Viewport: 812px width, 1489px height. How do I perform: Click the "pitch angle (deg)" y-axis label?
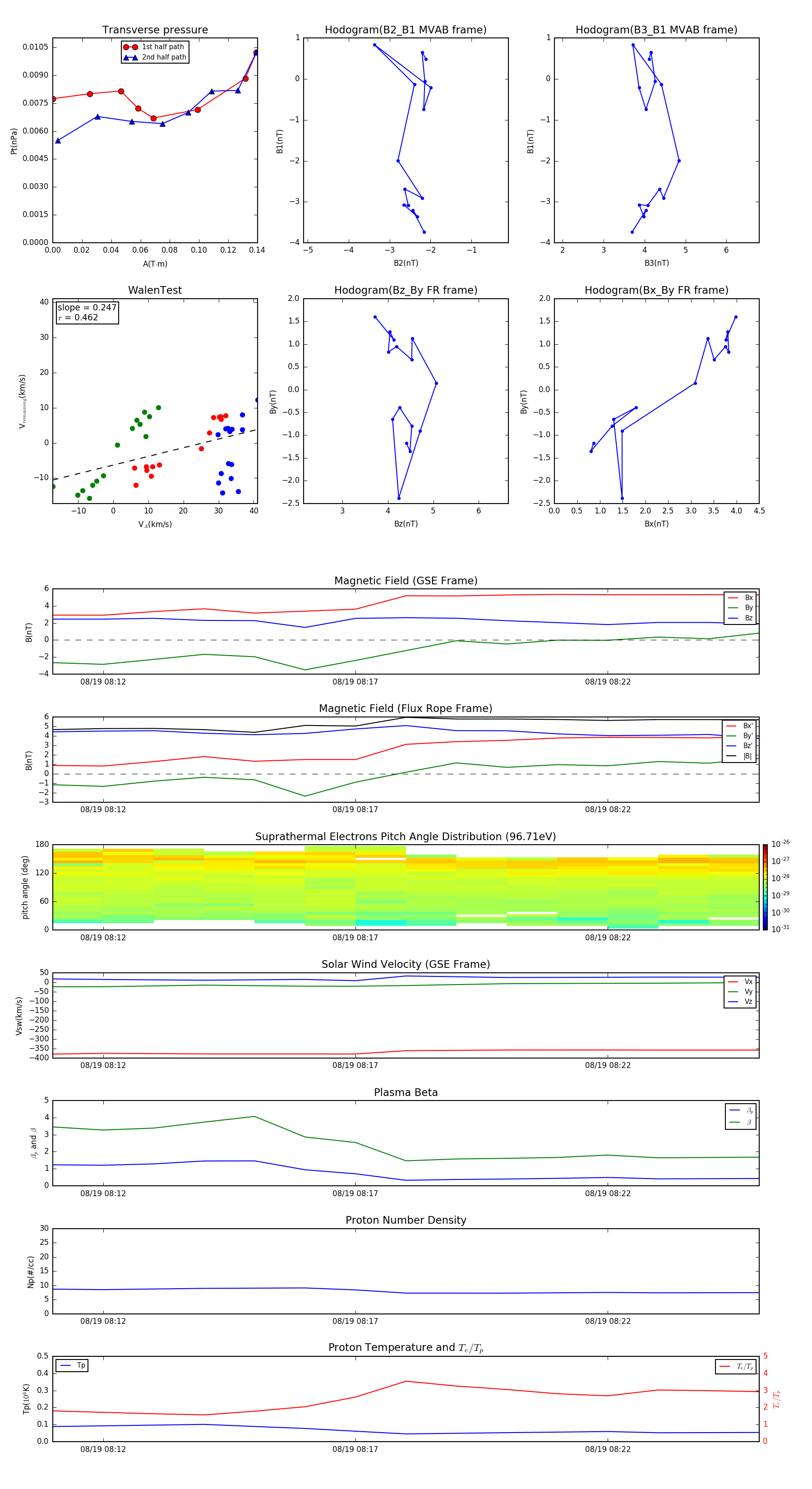pos(25,887)
